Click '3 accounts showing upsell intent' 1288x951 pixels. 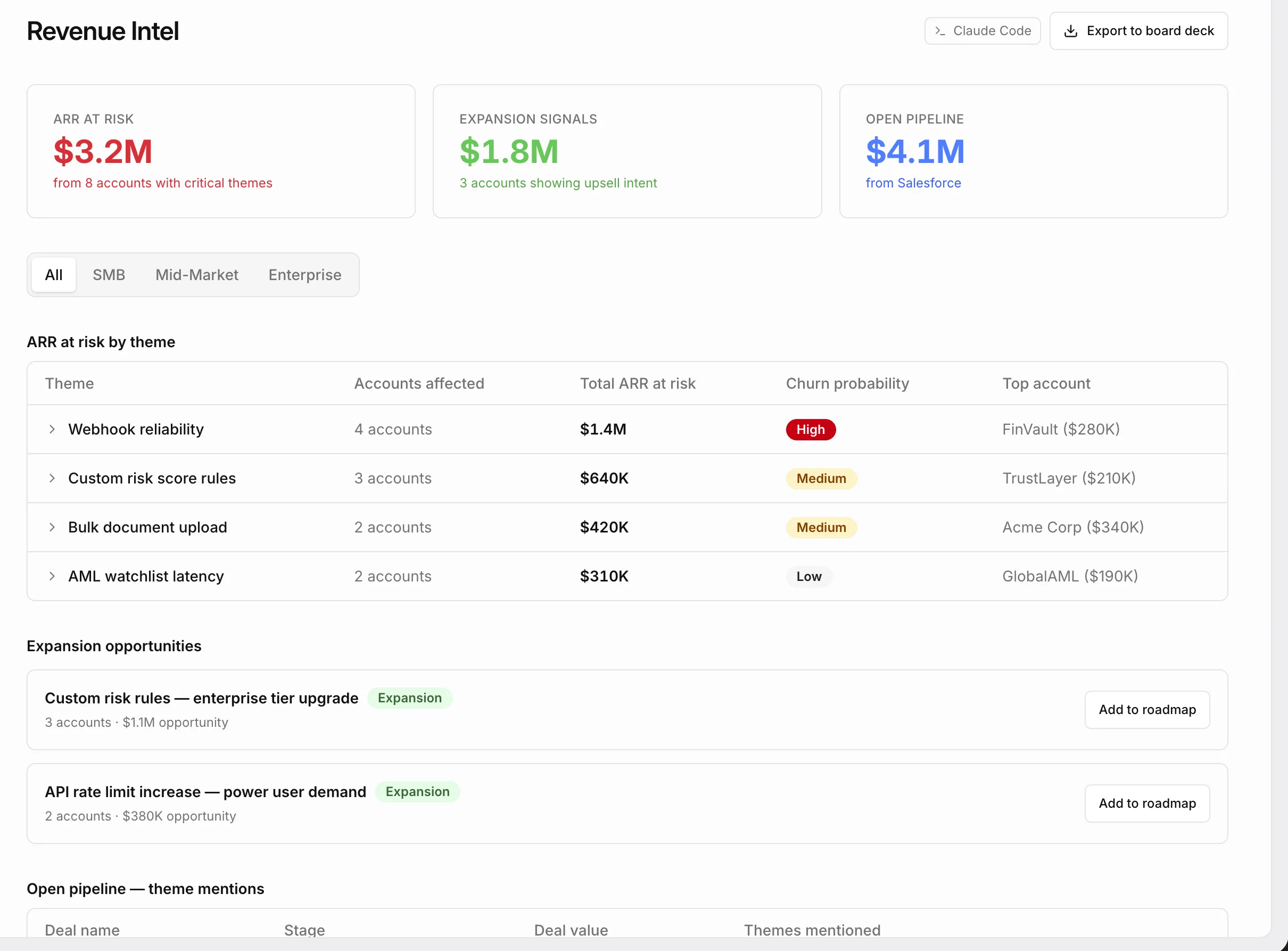(558, 183)
